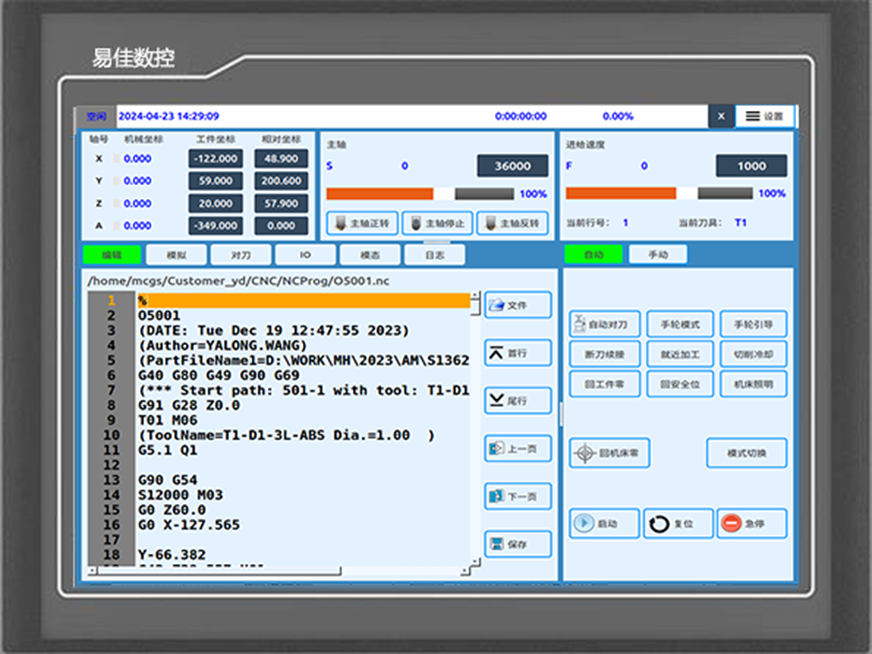
Task: Toggle cutting coolant (切削冷却)
Action: [753, 354]
